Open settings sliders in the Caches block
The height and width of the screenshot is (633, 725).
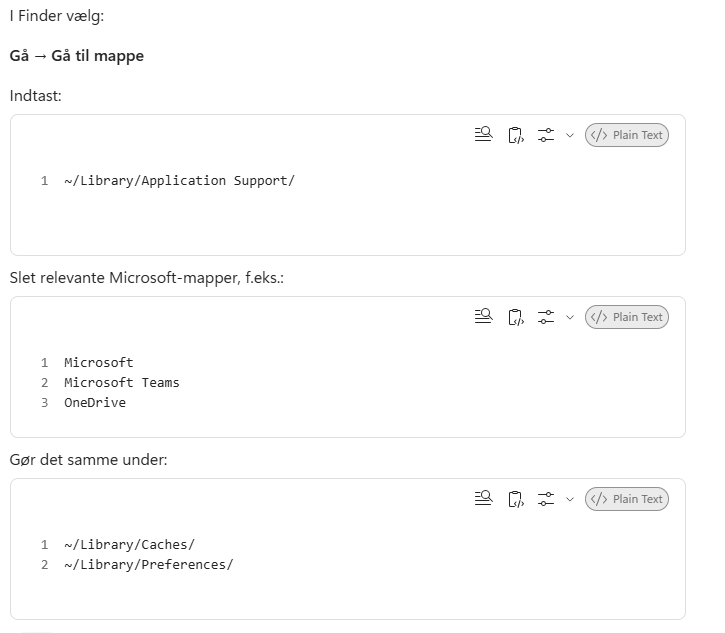546,499
